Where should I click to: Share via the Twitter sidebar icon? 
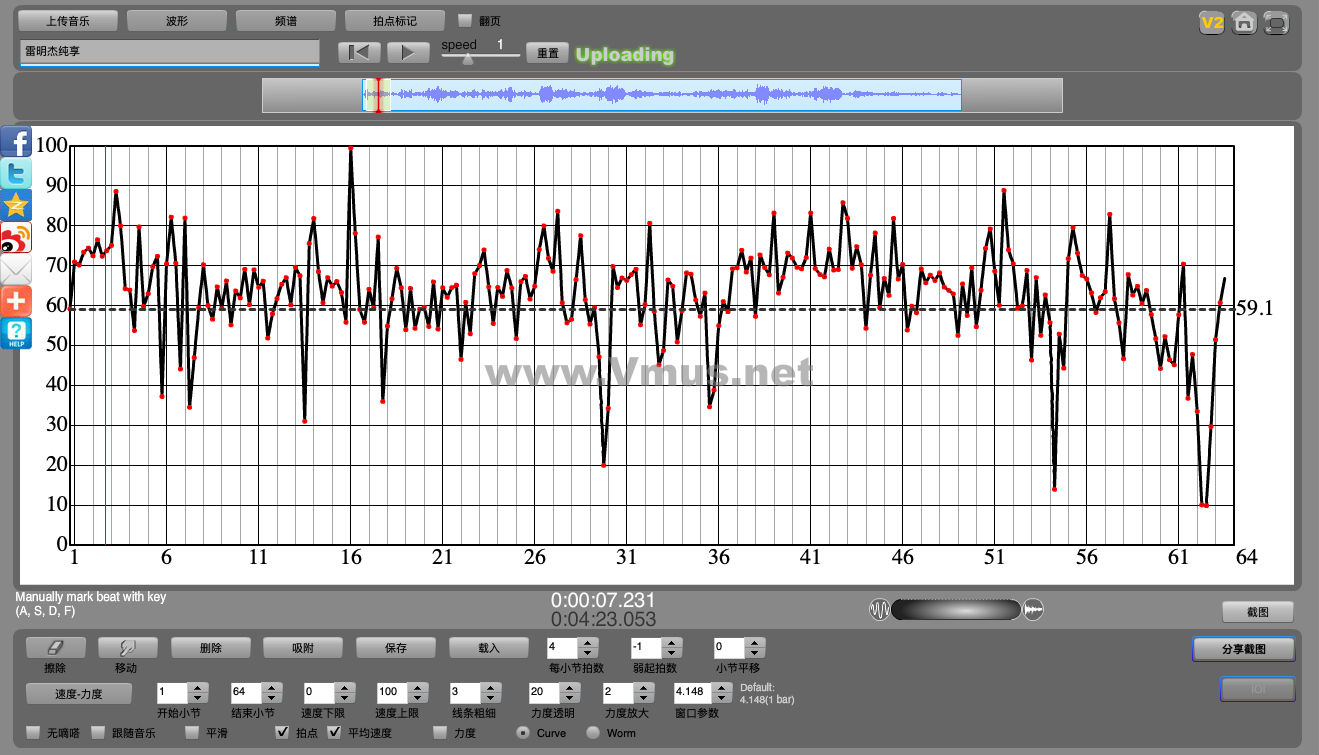(16, 174)
